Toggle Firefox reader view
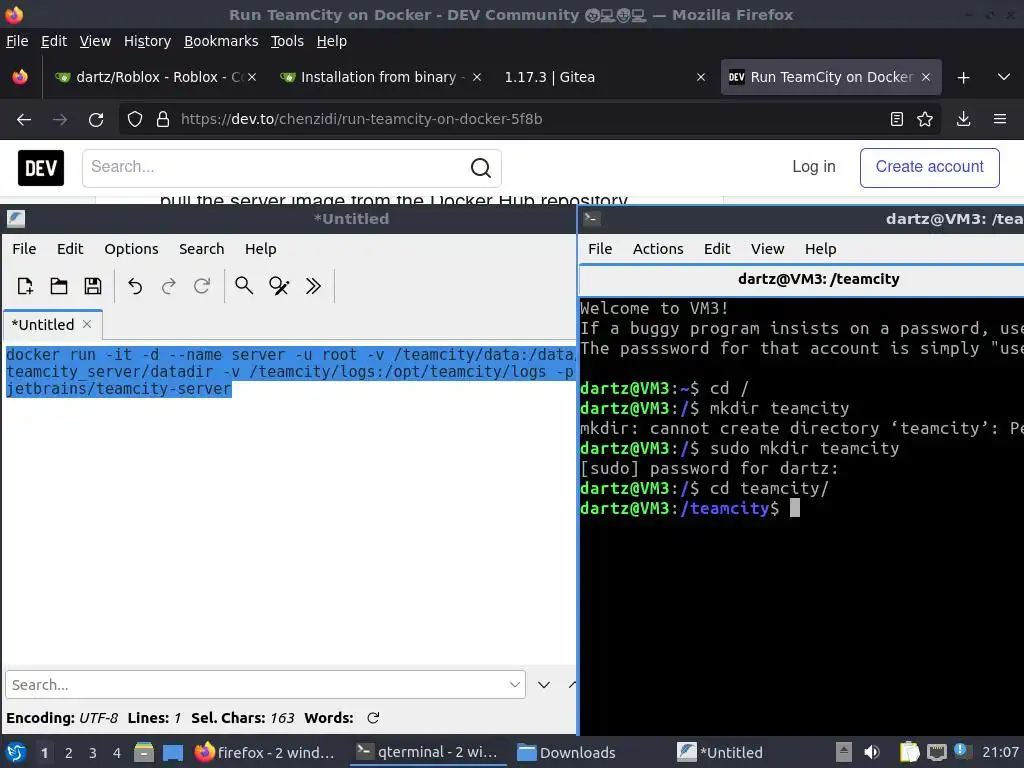The width and height of the screenshot is (1024, 768). (897, 119)
